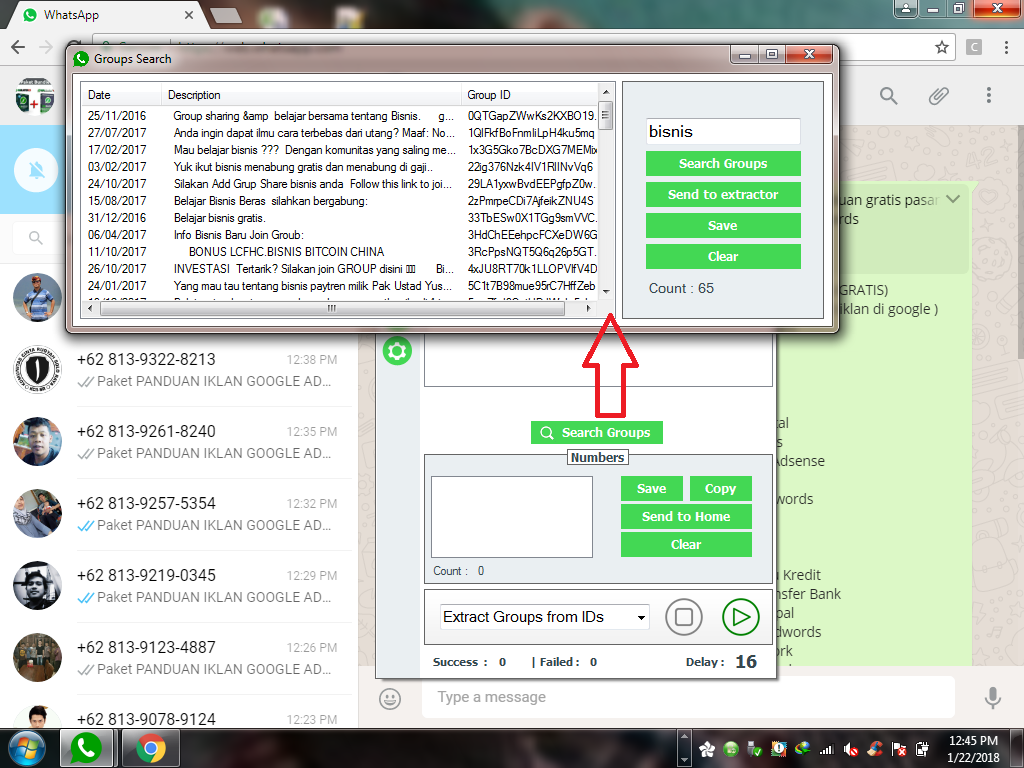1024x768 pixels.
Task: Click the Group ID column header
Action: [x=530, y=95]
